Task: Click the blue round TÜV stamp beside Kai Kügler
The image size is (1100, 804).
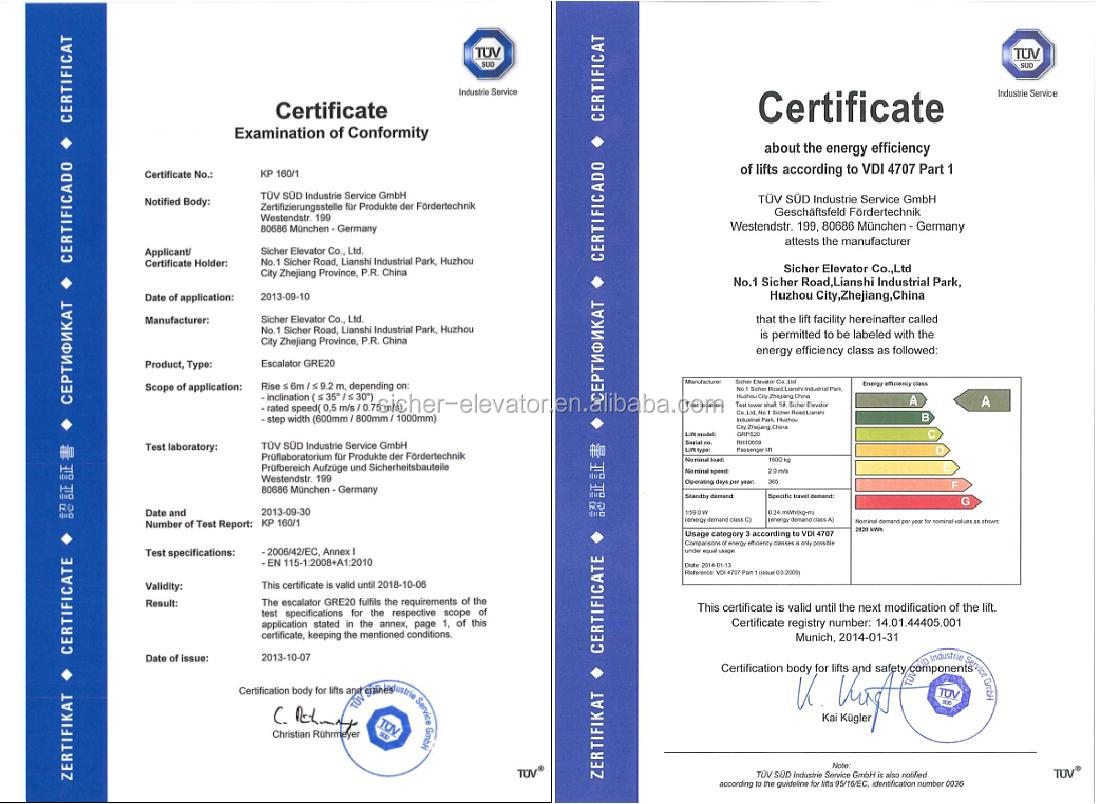Action: coord(948,696)
